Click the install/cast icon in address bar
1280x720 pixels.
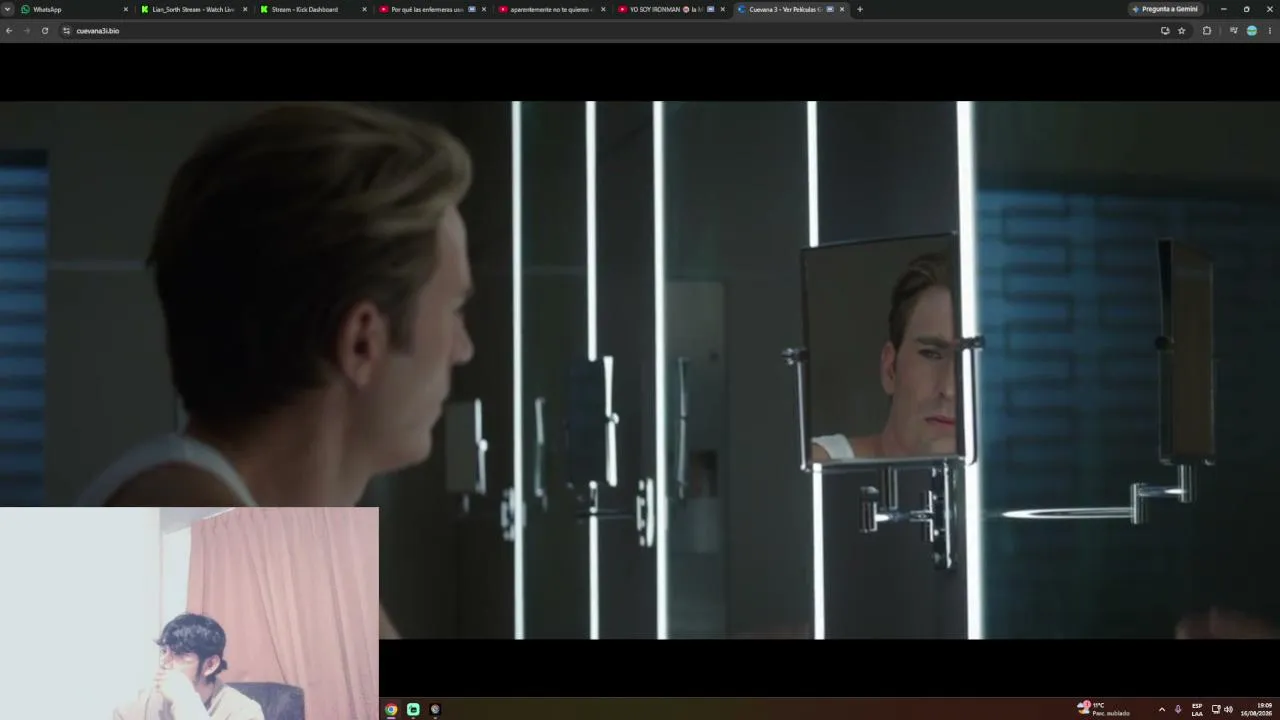(x=1165, y=31)
